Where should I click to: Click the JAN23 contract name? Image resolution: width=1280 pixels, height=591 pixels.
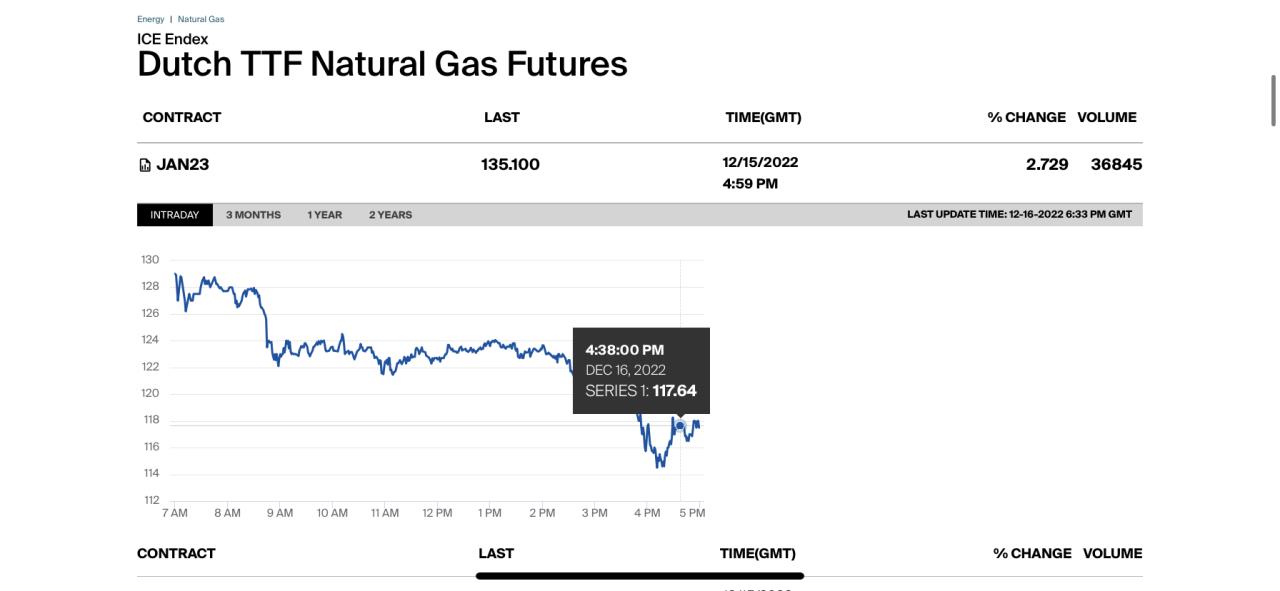[x=183, y=165]
